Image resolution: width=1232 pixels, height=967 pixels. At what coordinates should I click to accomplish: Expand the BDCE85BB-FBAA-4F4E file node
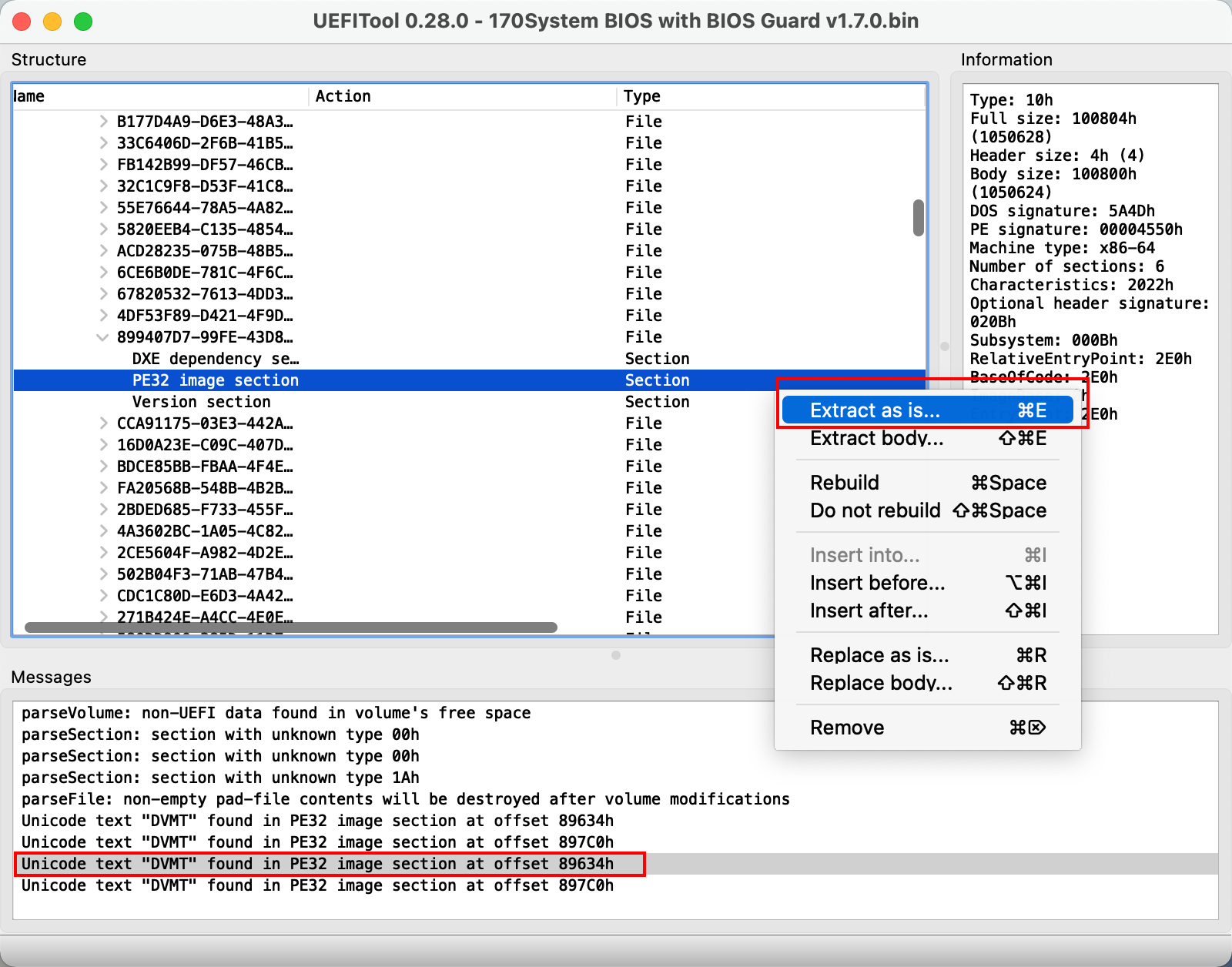coord(103,467)
